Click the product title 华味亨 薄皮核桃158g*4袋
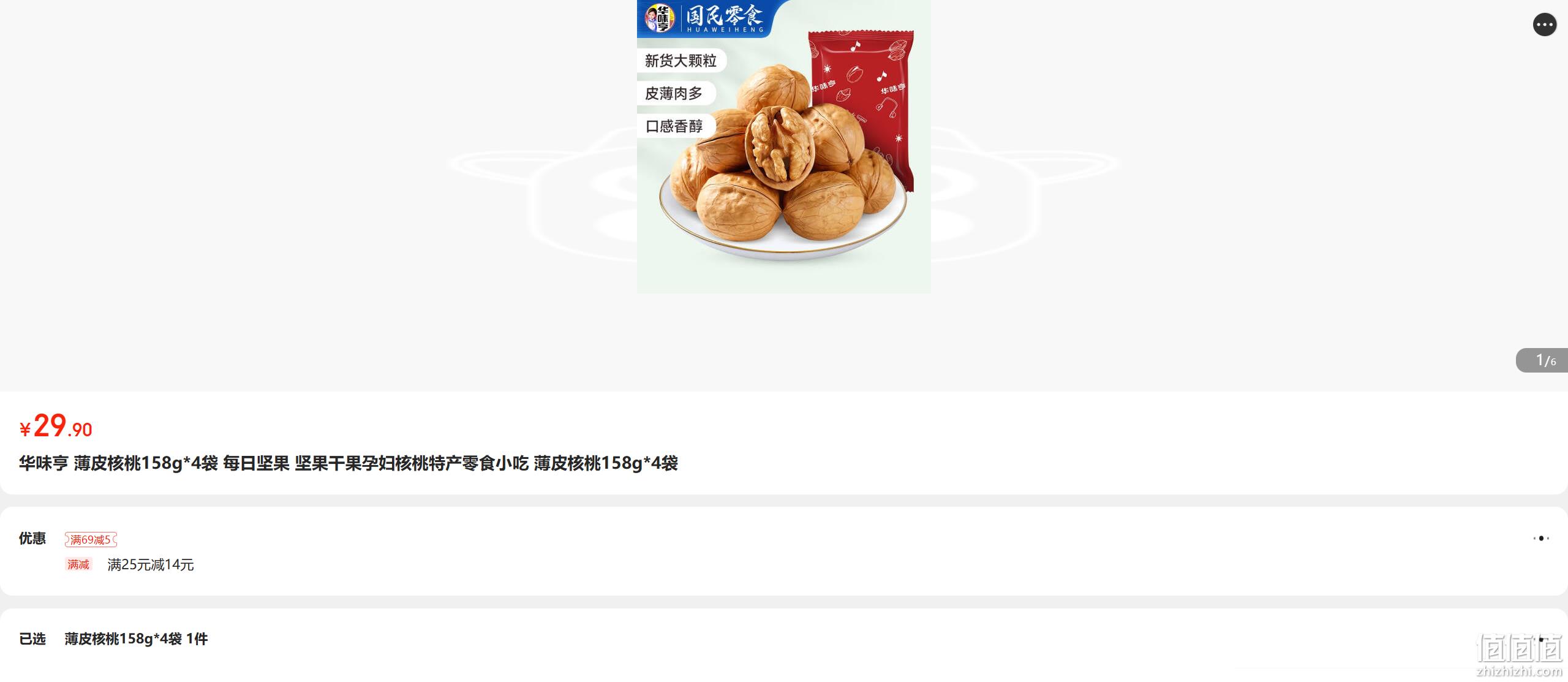The height and width of the screenshot is (682, 1568). (x=348, y=463)
